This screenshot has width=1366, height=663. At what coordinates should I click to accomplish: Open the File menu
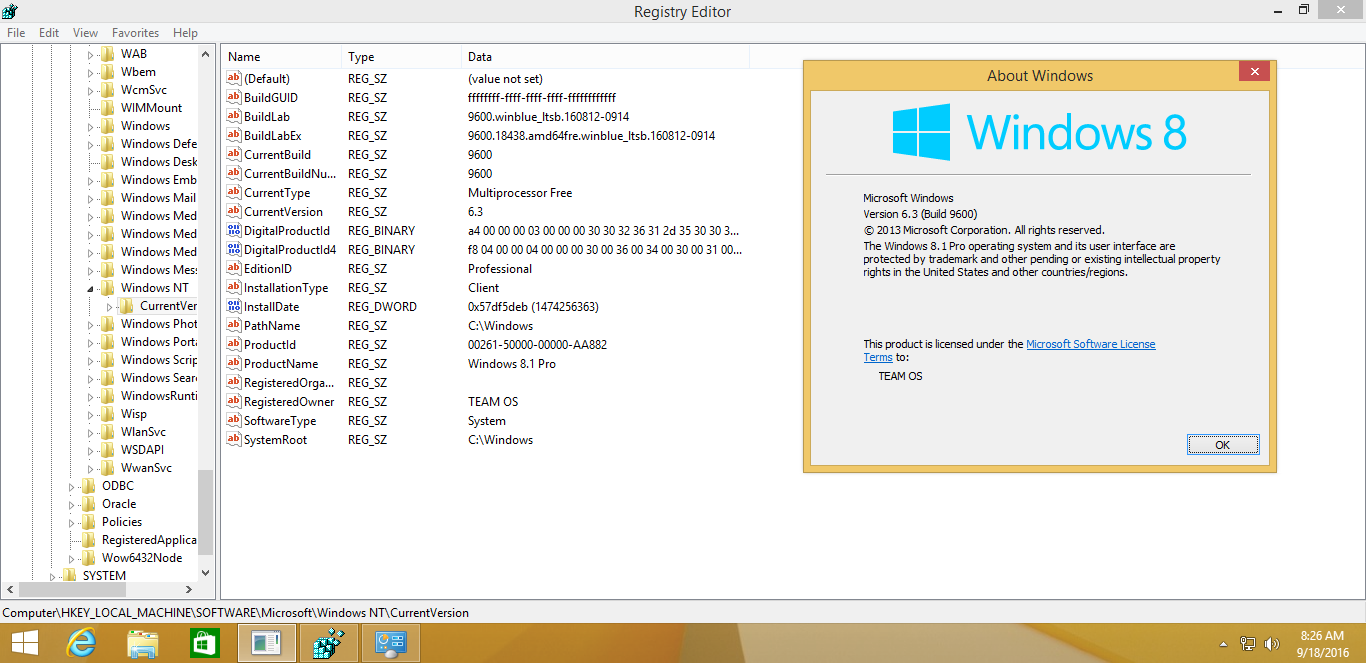point(16,33)
